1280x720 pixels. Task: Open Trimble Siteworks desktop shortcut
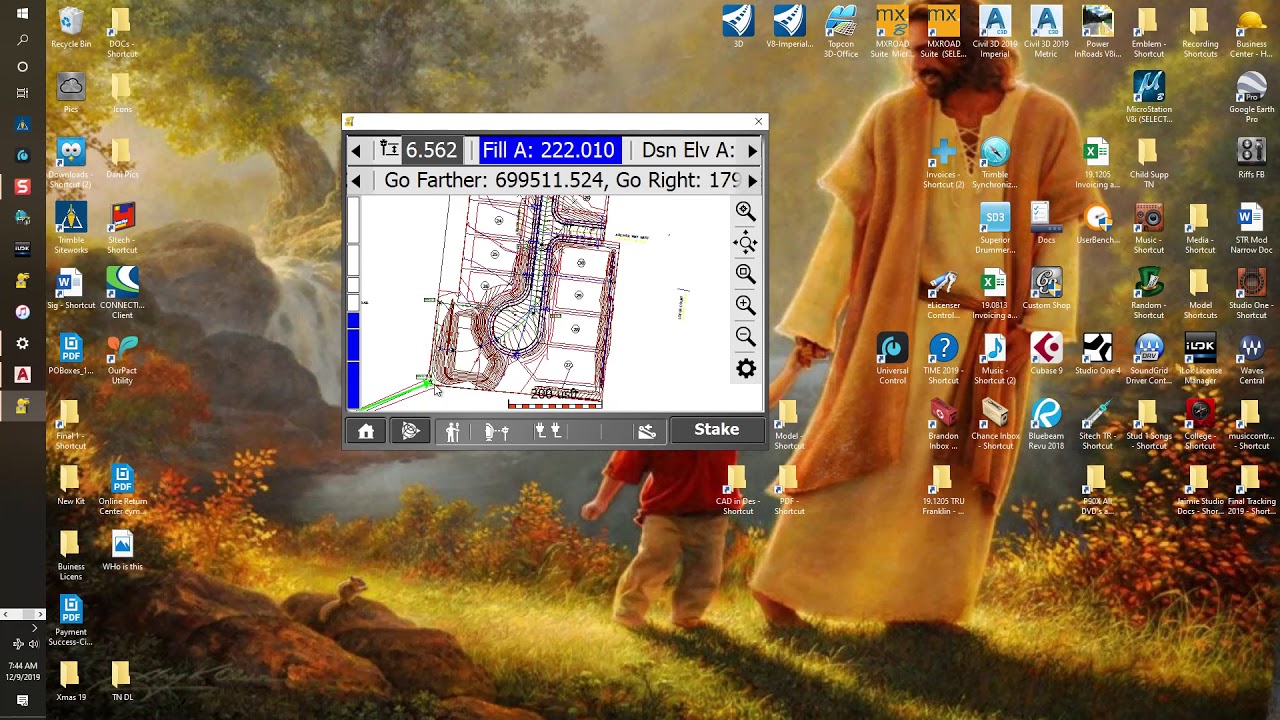[71, 228]
